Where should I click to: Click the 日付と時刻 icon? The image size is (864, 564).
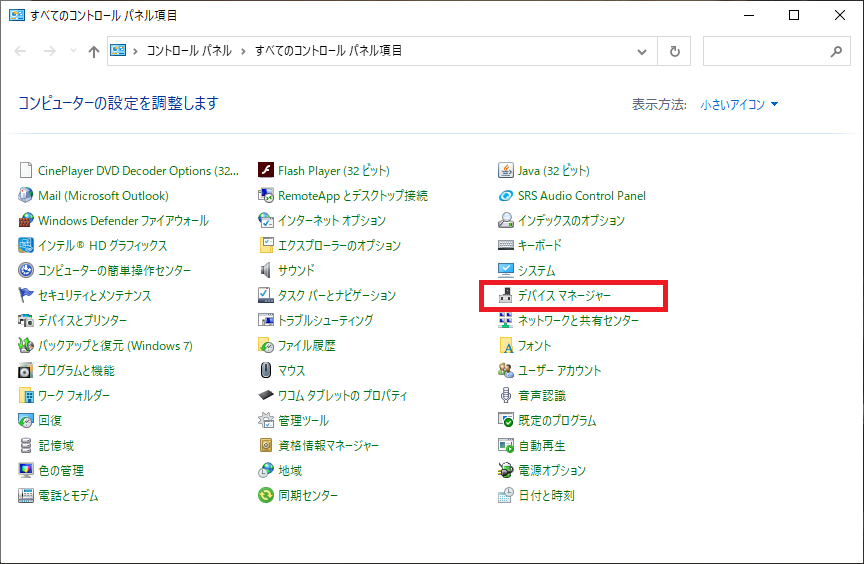tap(506, 496)
